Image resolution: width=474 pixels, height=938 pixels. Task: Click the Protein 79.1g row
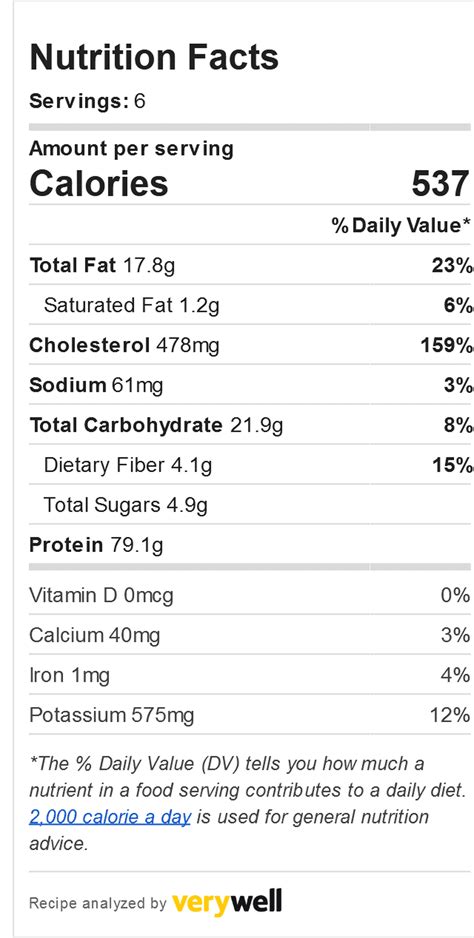(x=250, y=544)
